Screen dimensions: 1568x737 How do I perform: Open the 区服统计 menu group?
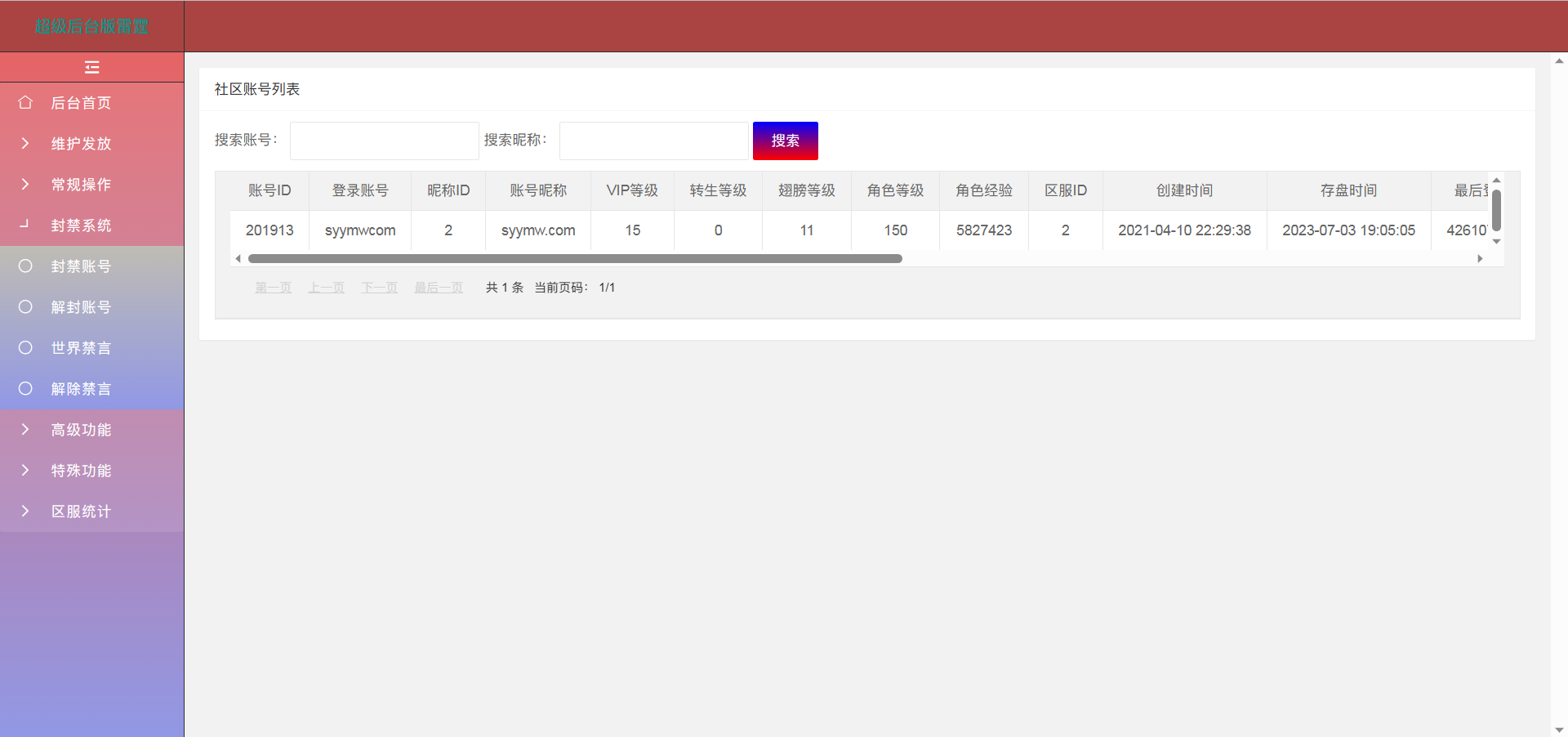click(x=81, y=511)
